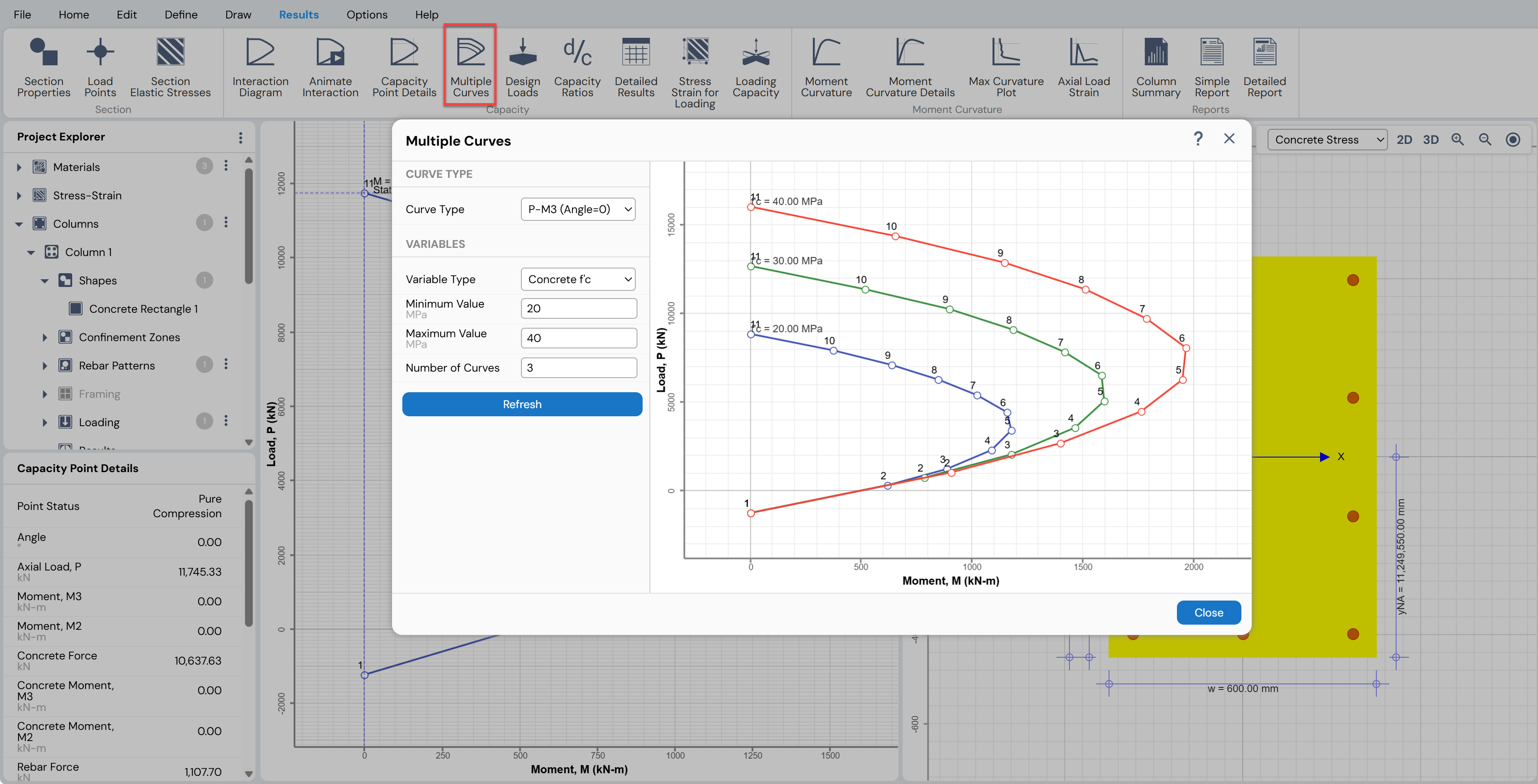
Task: Expand Rebar Patterns node
Action: point(45,366)
